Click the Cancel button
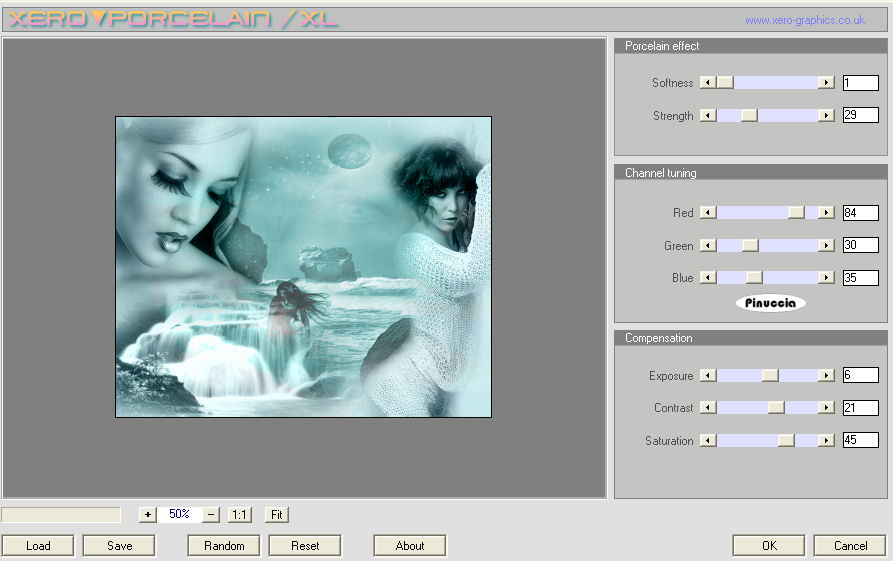 click(x=850, y=546)
